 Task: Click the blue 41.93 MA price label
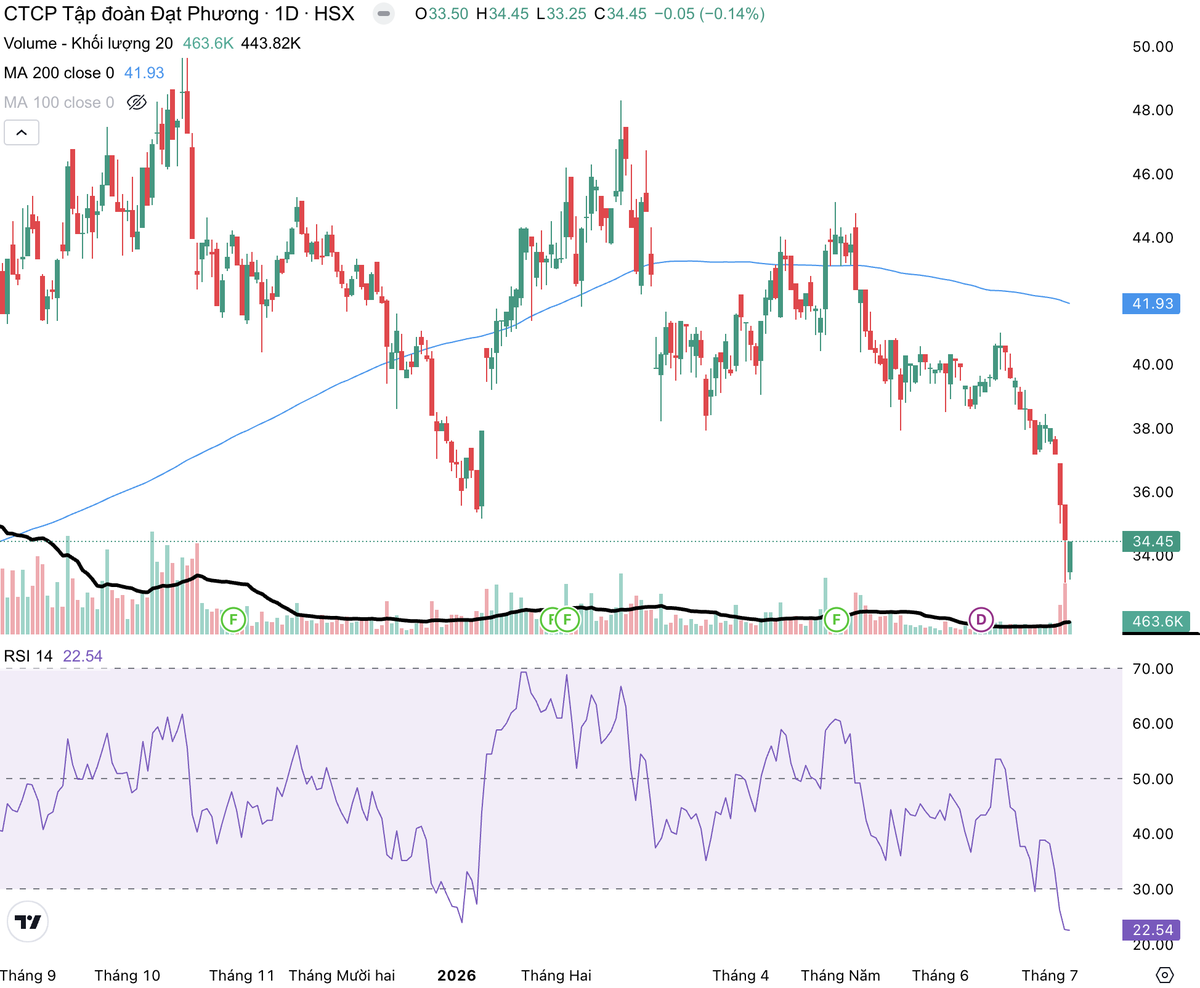[1155, 302]
